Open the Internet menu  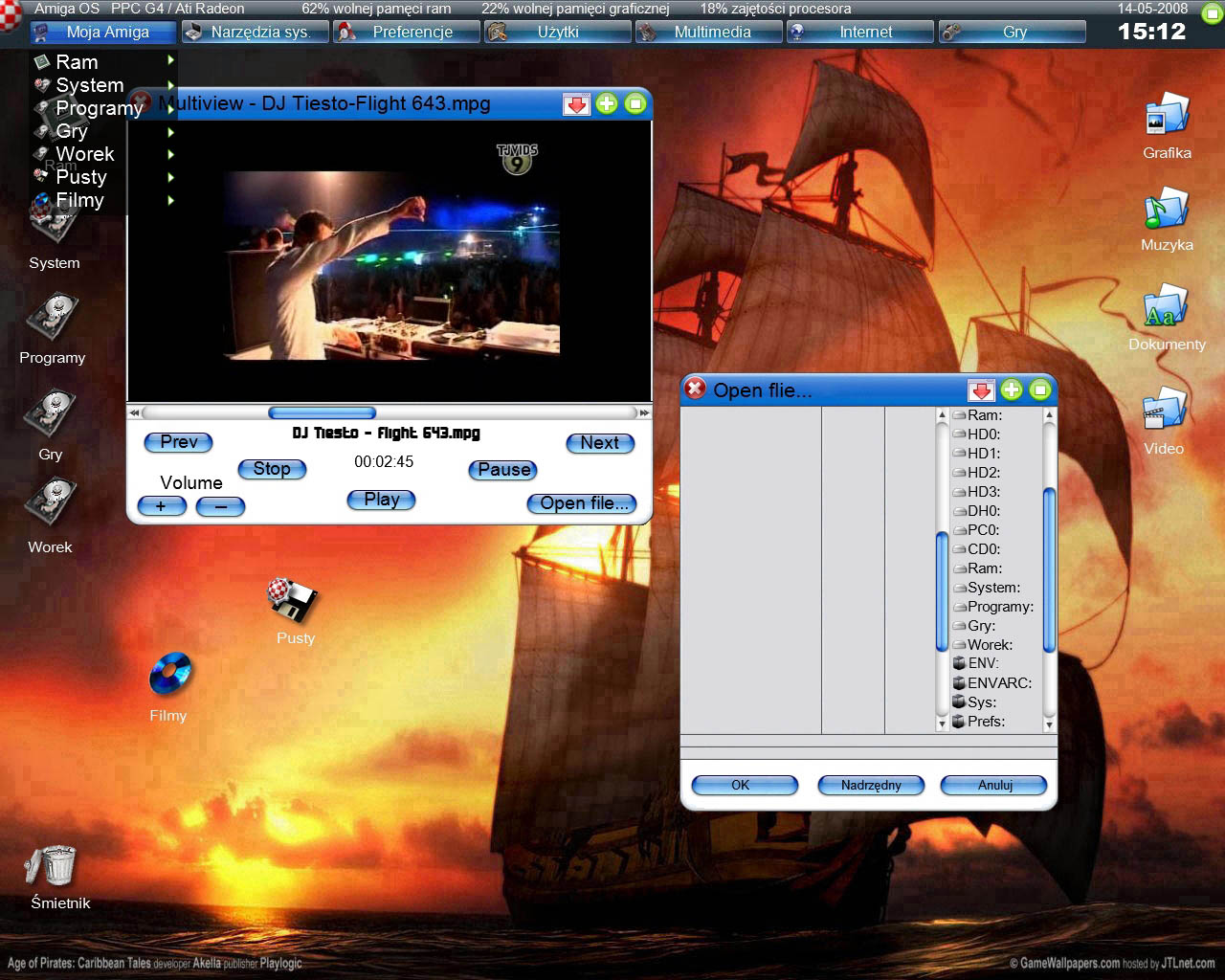point(859,32)
